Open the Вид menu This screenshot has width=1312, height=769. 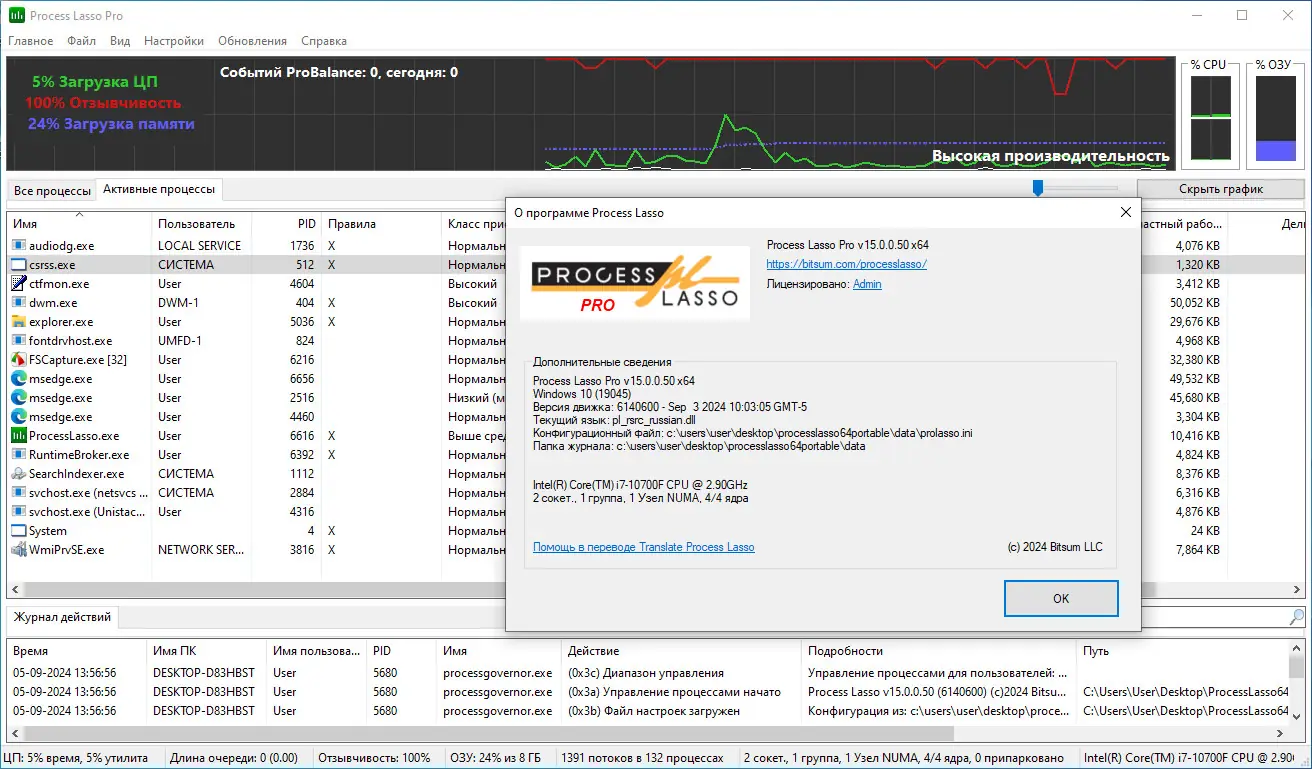point(120,41)
